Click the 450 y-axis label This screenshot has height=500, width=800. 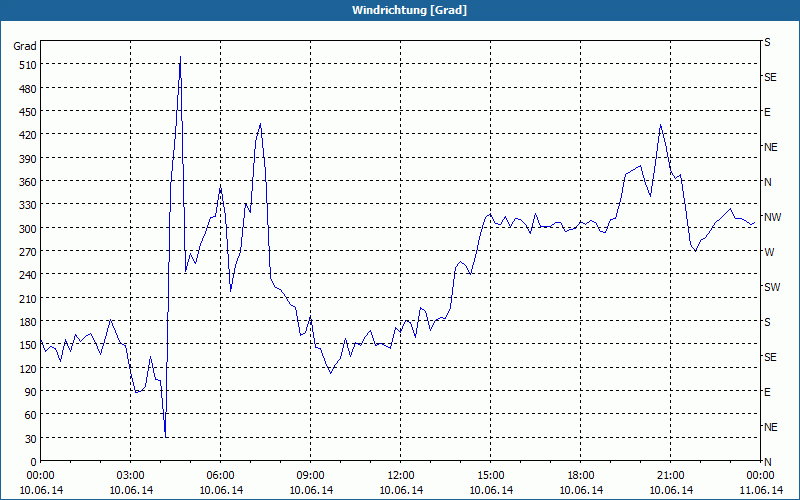point(28,112)
